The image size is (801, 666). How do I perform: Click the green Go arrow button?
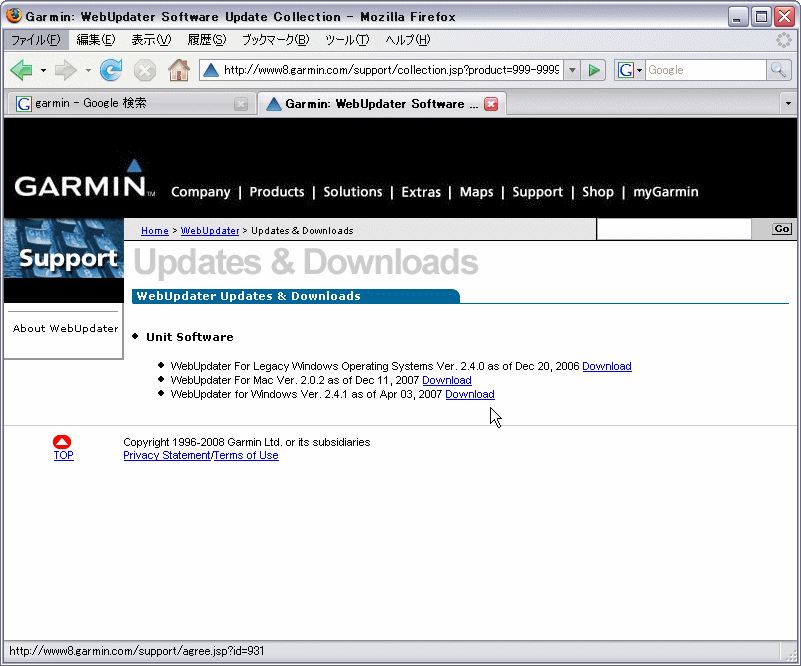594,70
